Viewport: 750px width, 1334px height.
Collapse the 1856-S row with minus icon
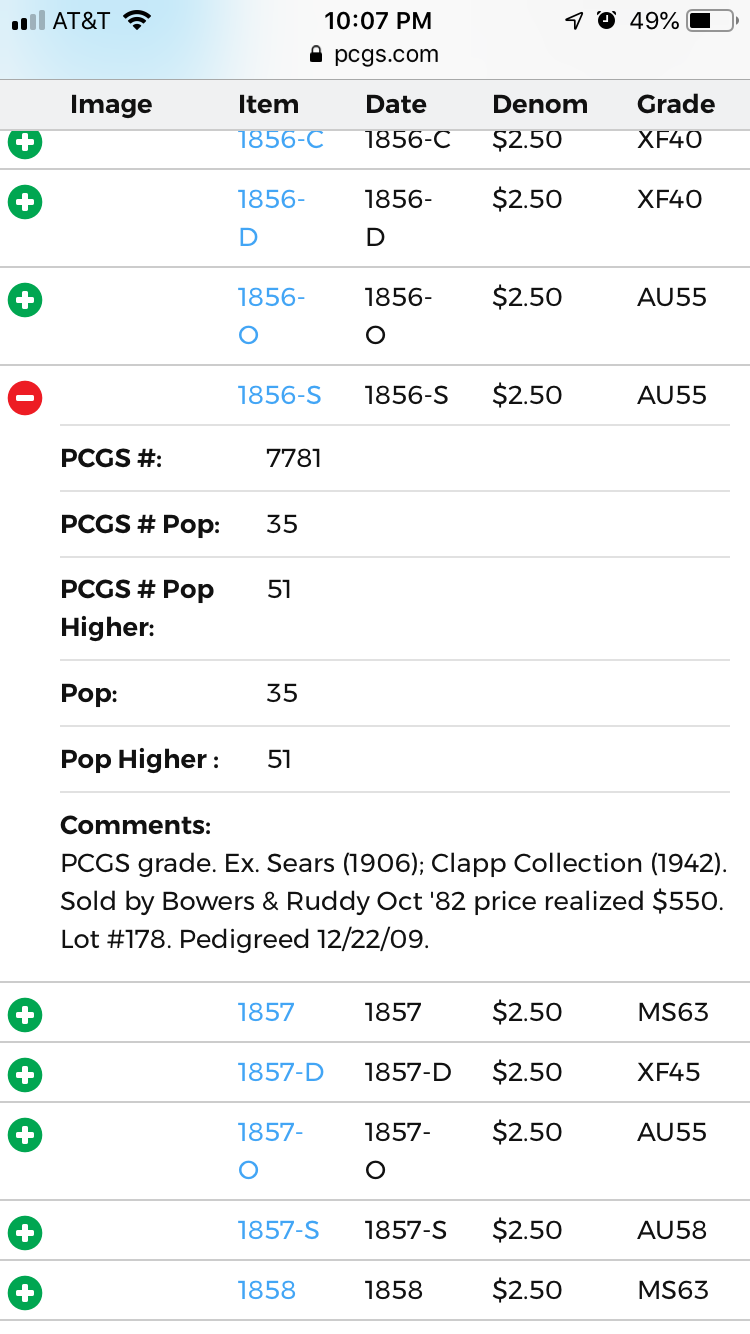(x=25, y=398)
